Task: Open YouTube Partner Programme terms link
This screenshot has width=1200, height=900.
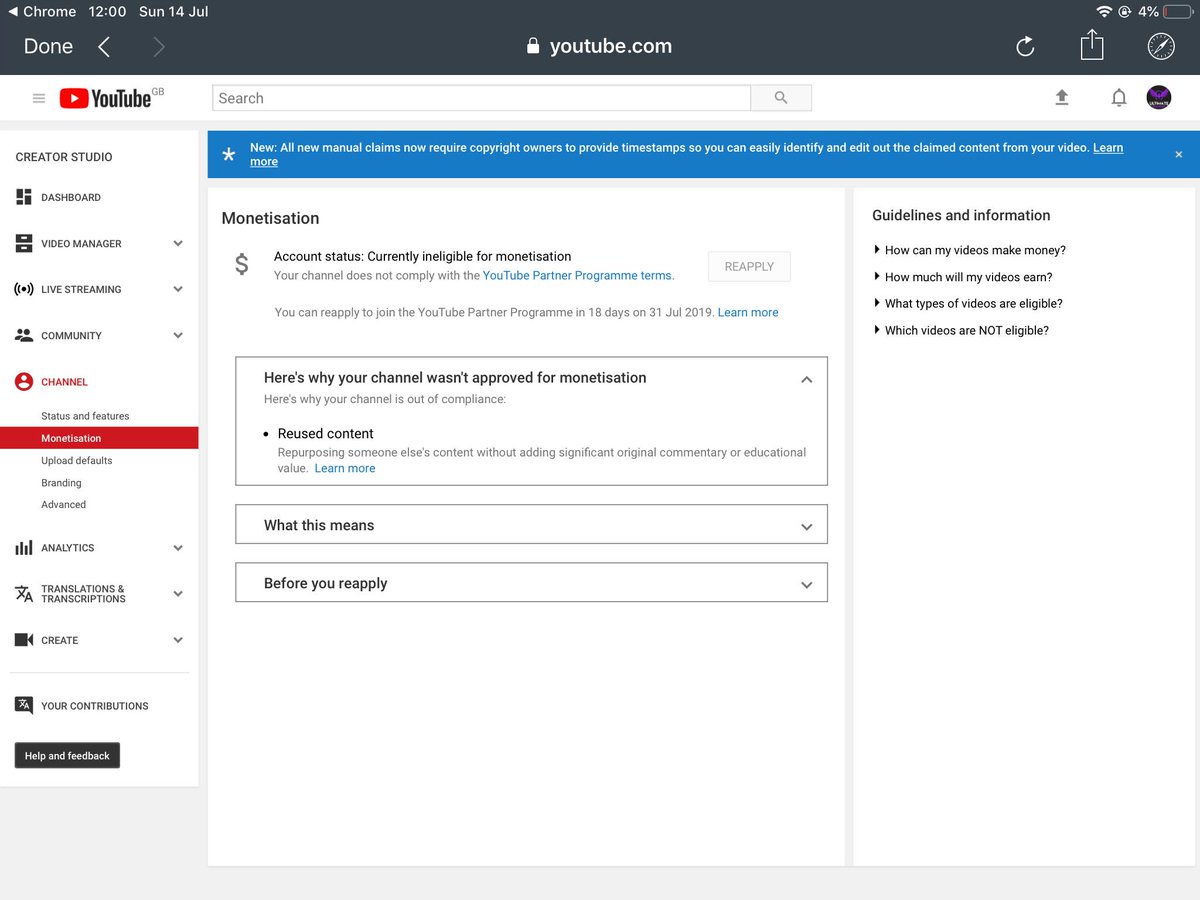Action: tap(578, 275)
